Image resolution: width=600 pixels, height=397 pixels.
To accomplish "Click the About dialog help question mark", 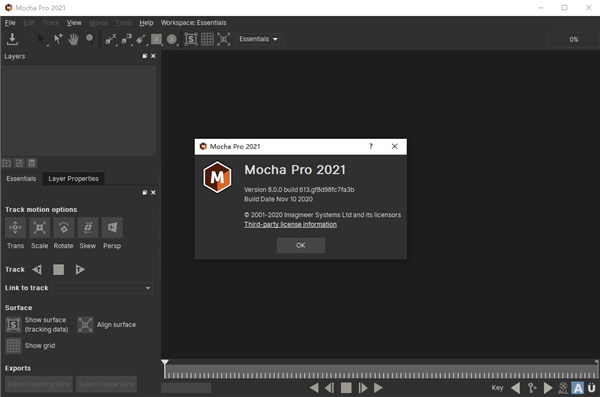I will [371, 146].
